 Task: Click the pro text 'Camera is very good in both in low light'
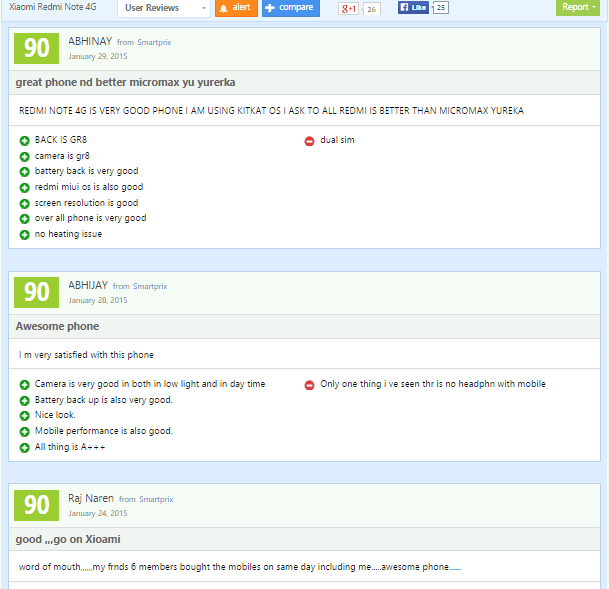click(x=150, y=384)
